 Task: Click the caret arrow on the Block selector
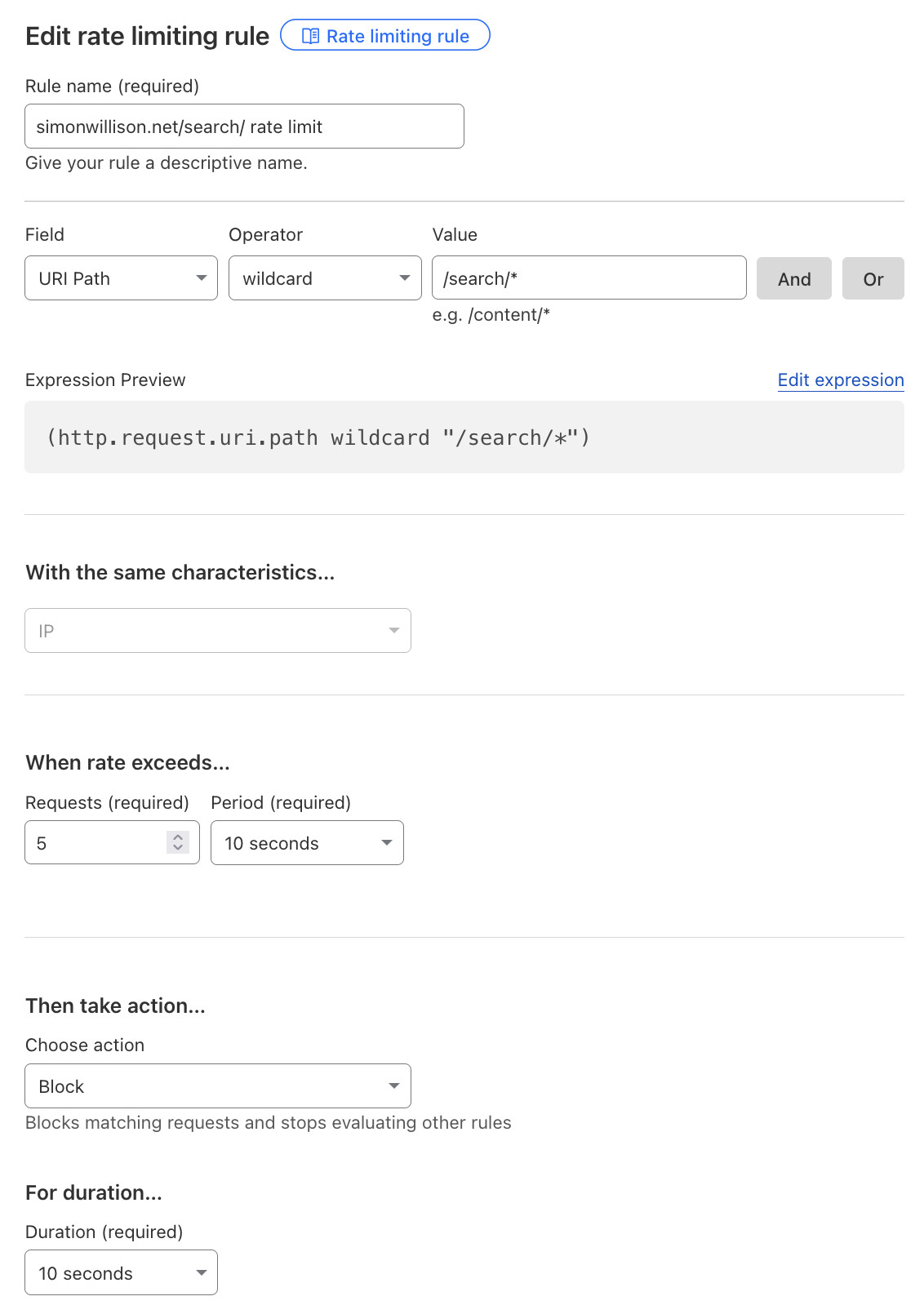[394, 1086]
